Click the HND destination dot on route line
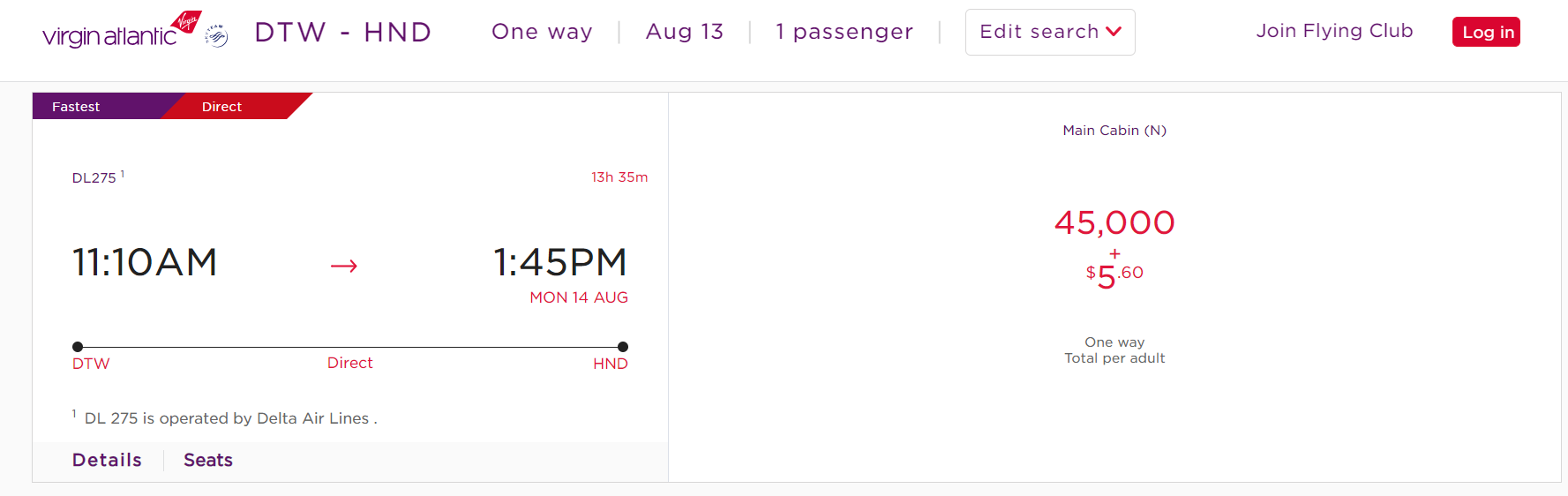1568x496 pixels. pos(623,347)
